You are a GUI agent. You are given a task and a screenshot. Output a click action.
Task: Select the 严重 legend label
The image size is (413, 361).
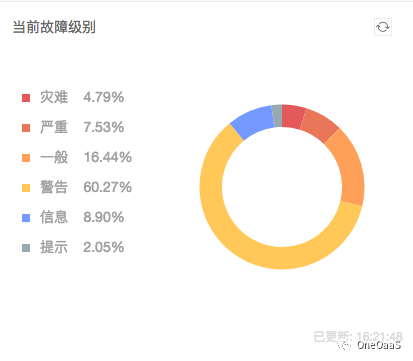[x=54, y=127]
